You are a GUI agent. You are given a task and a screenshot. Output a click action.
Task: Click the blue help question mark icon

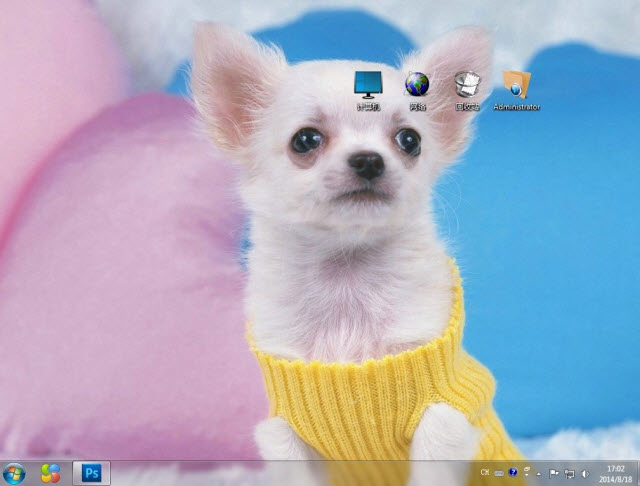pos(513,473)
